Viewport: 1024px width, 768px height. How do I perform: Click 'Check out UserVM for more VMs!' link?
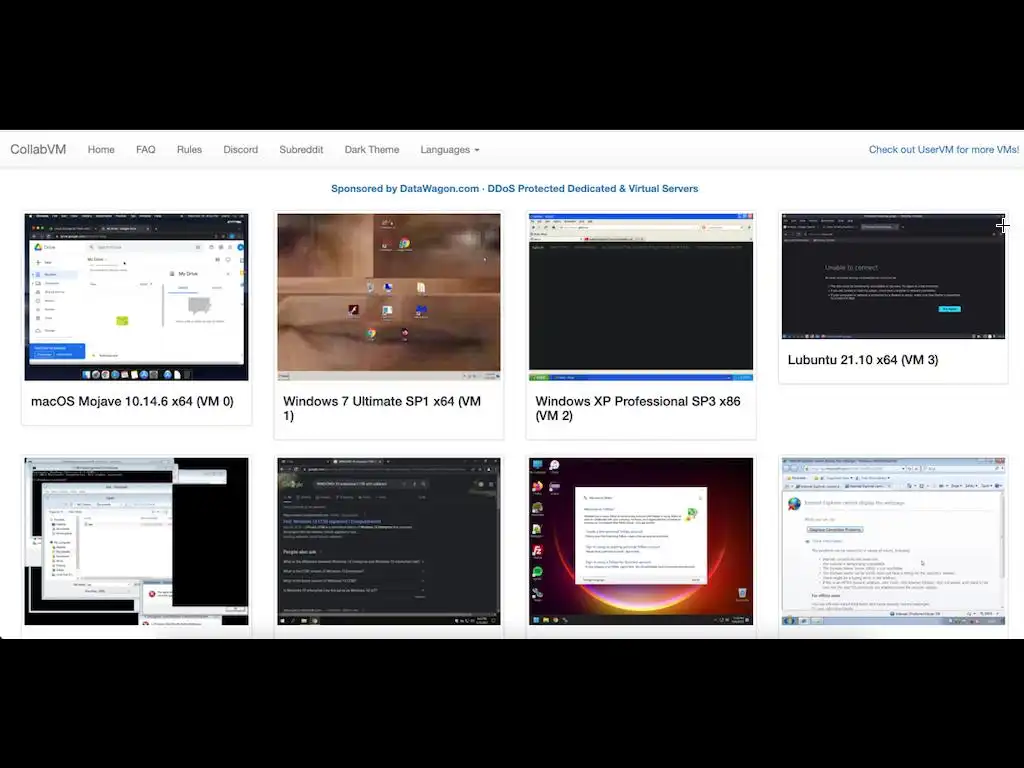point(944,150)
